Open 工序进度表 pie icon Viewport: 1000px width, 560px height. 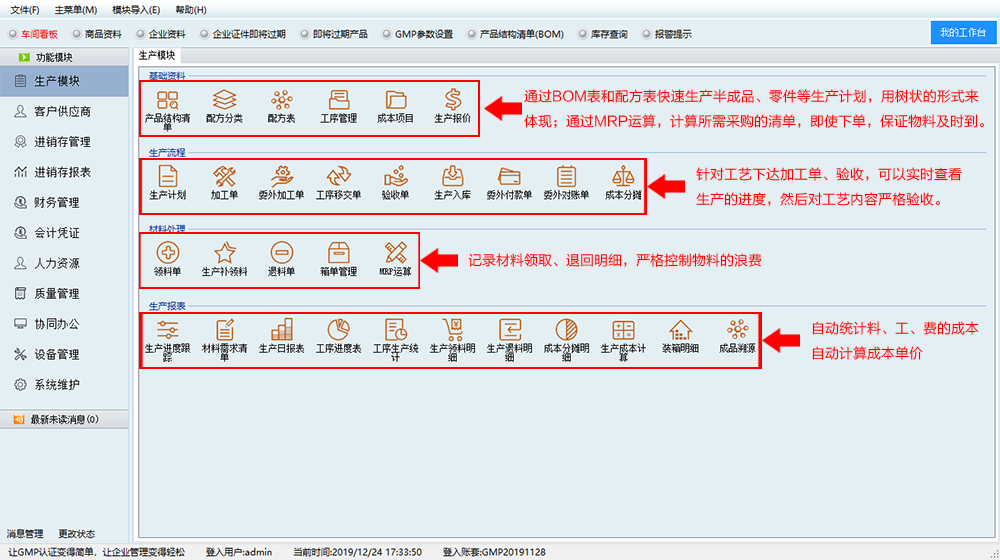[x=339, y=330]
